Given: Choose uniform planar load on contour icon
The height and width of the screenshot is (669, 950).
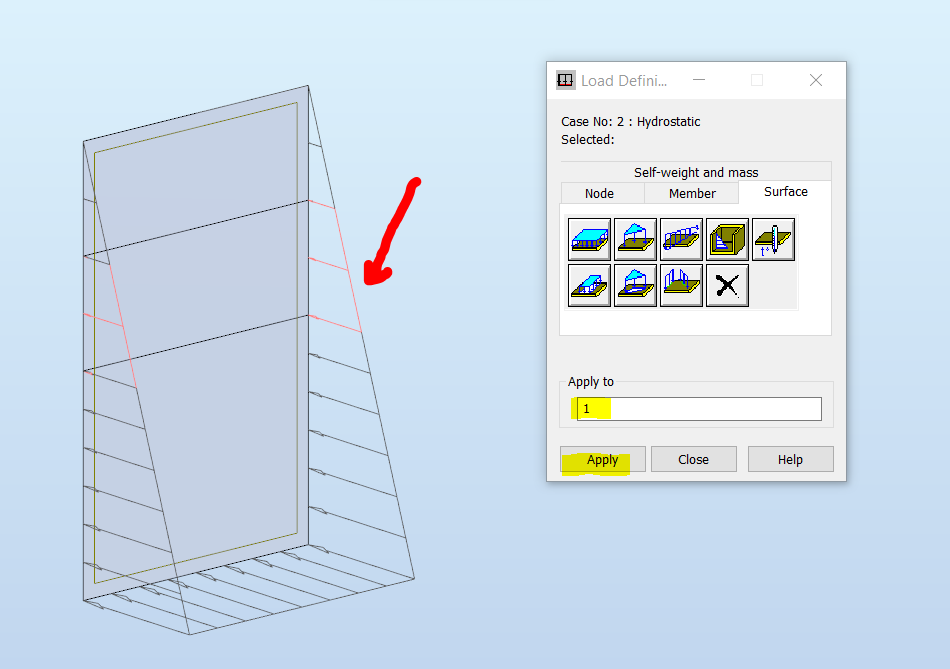Looking at the screenshot, I should click(590, 285).
